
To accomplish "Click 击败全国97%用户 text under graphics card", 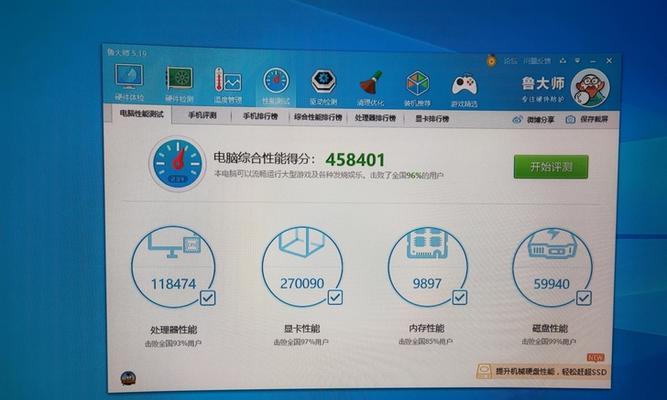I will point(301,342).
